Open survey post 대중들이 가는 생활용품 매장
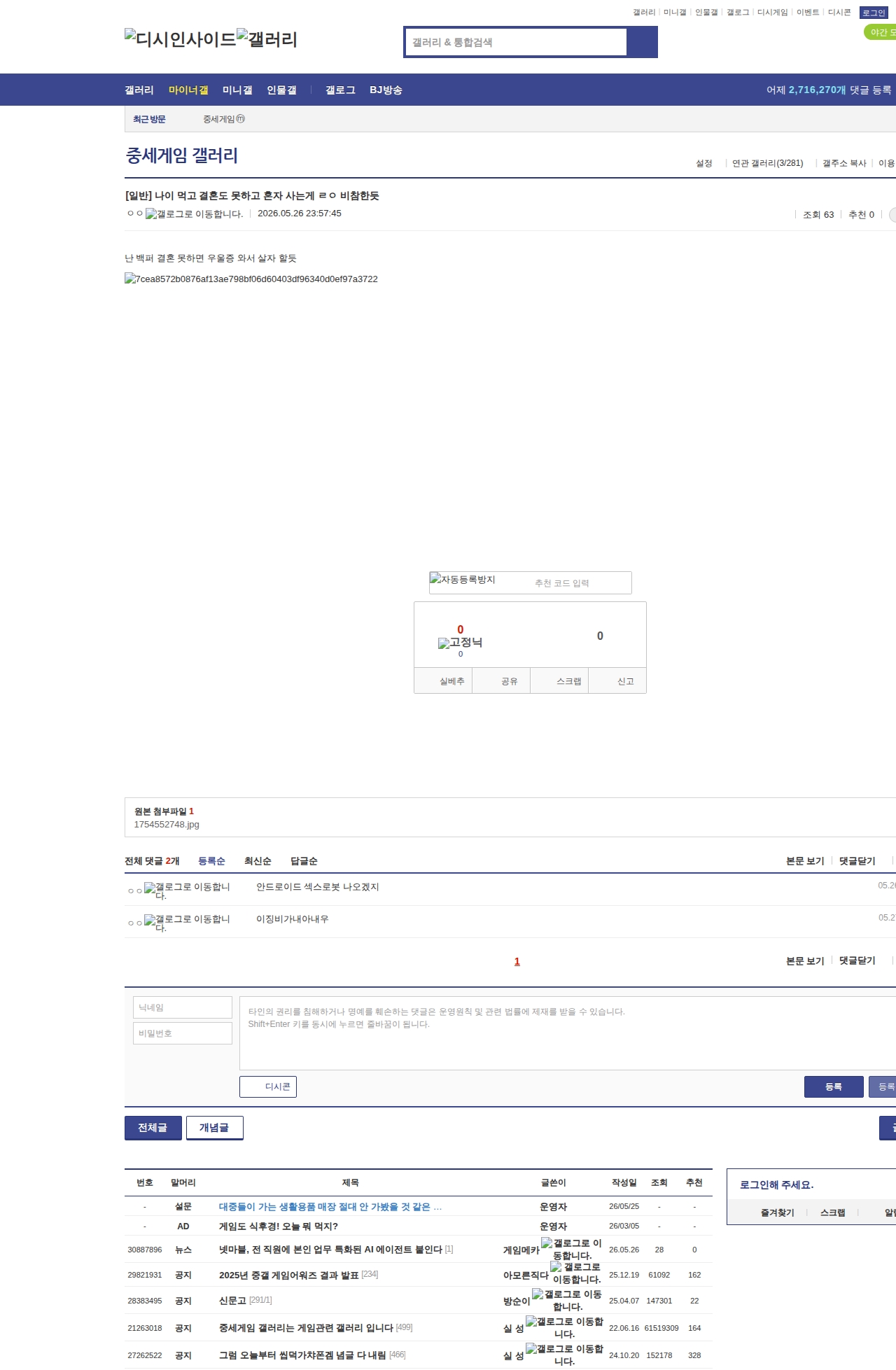The height and width of the screenshot is (1370, 896). pos(330,1207)
